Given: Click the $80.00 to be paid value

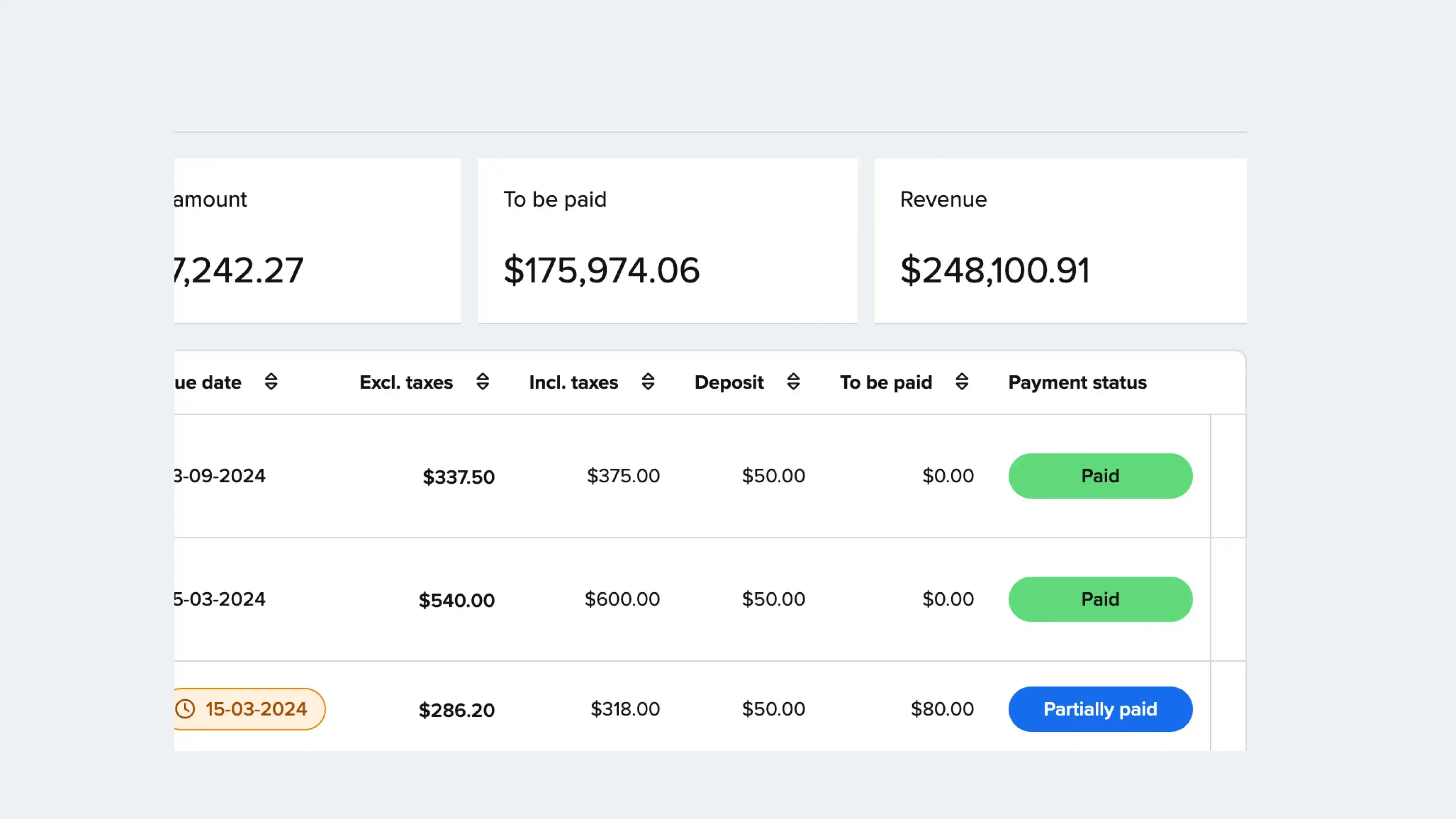Looking at the screenshot, I should [941, 709].
